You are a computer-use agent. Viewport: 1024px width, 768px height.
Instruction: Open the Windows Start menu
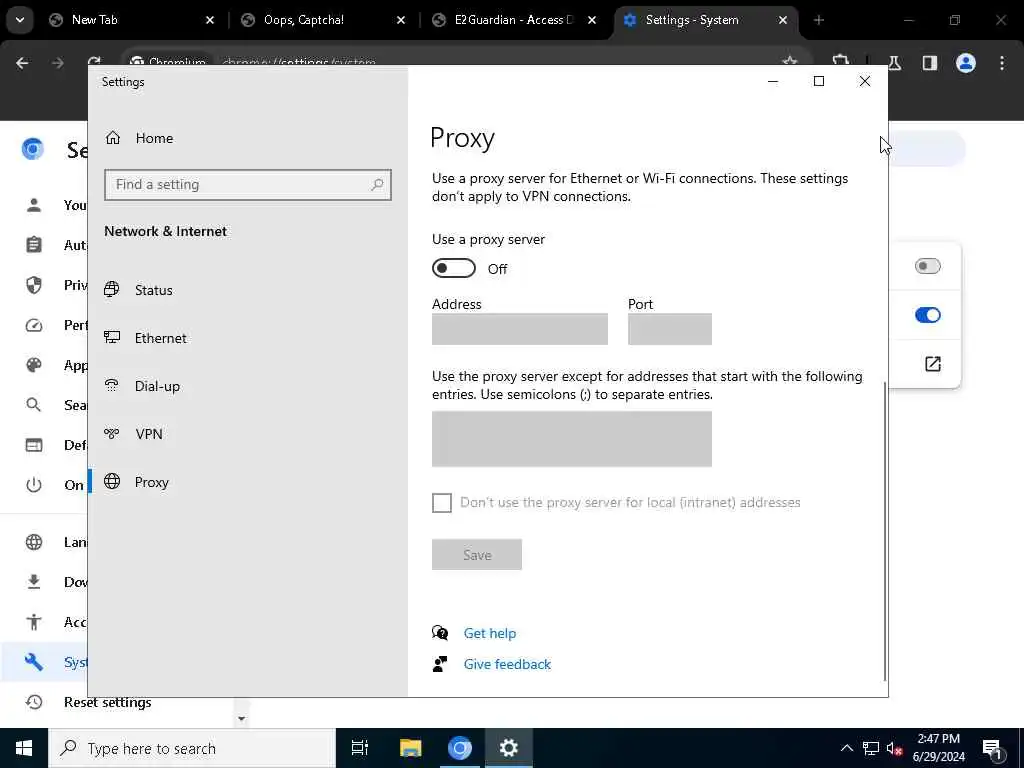24,748
